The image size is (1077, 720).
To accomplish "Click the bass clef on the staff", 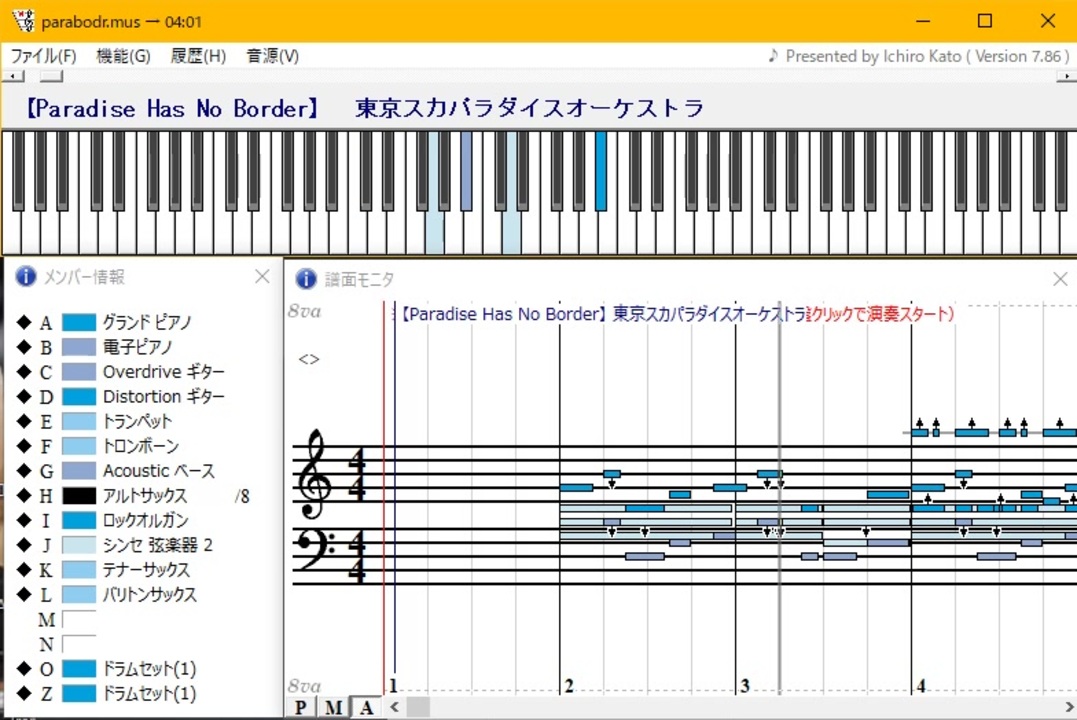I will [x=315, y=550].
